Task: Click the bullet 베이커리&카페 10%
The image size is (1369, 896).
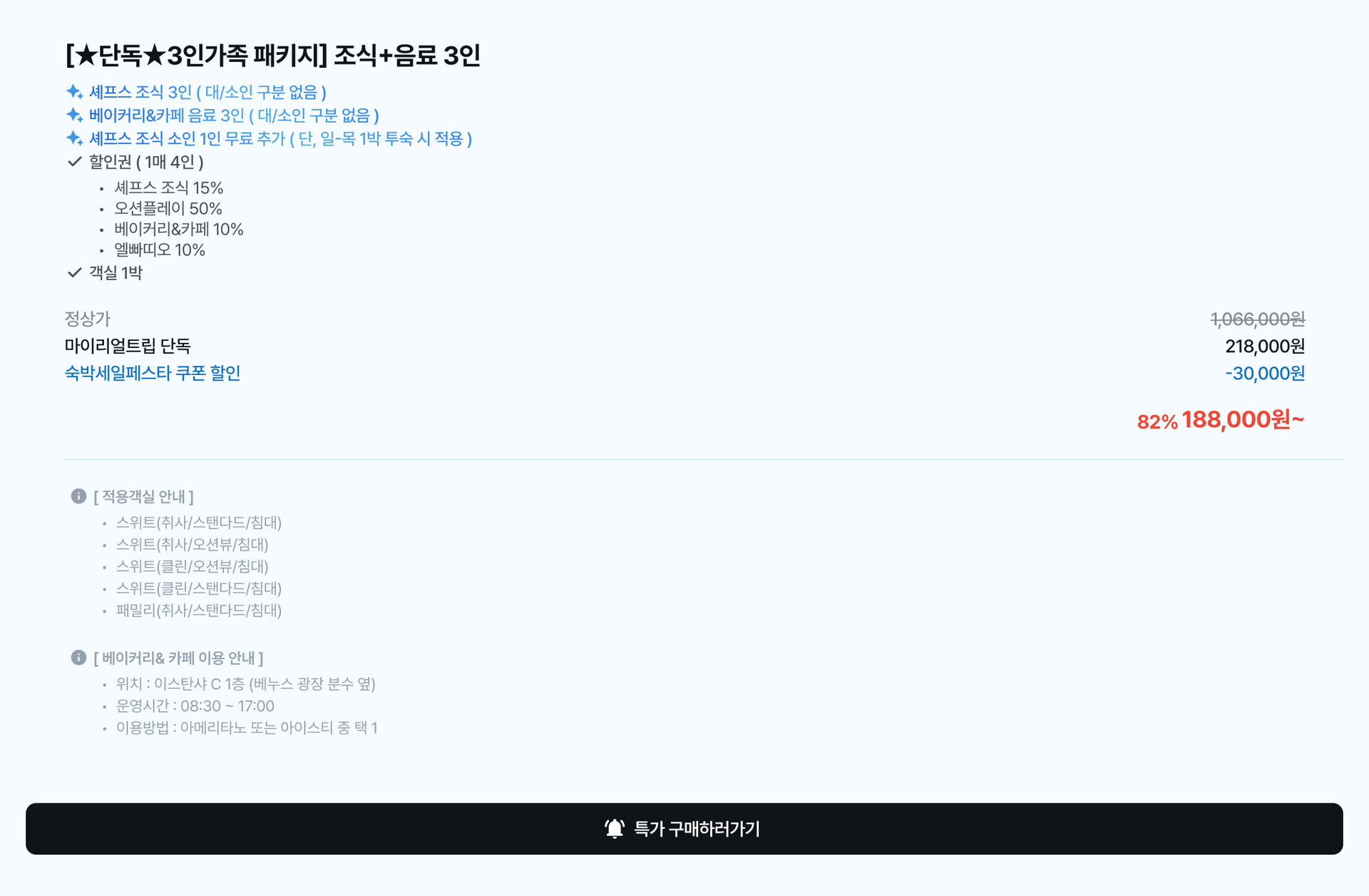Action: click(x=179, y=229)
